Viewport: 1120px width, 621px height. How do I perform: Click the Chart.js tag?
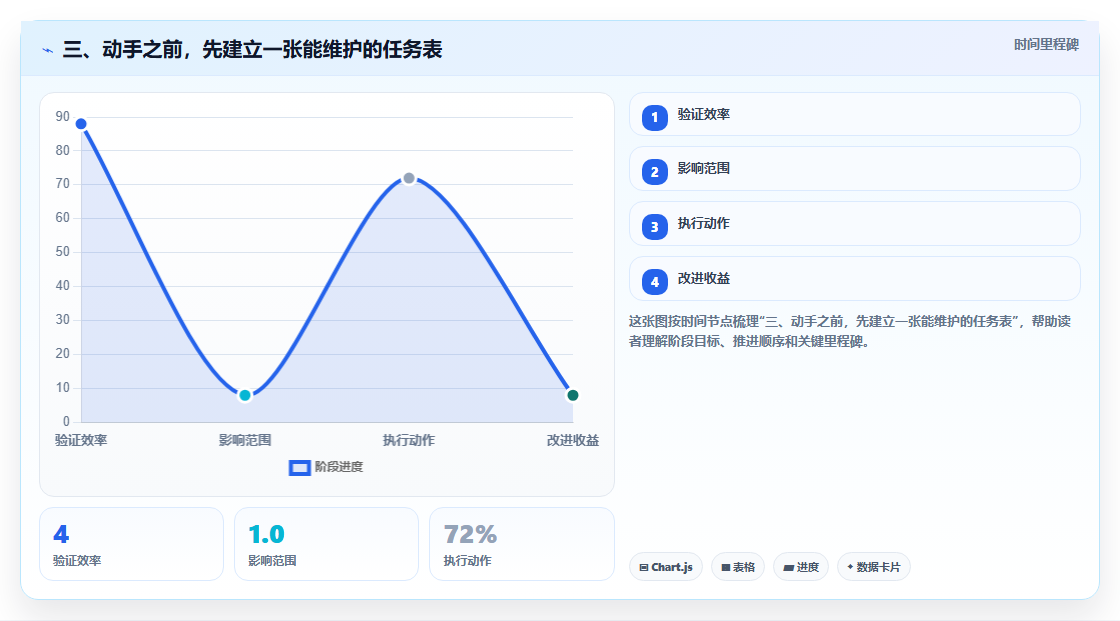pos(666,567)
